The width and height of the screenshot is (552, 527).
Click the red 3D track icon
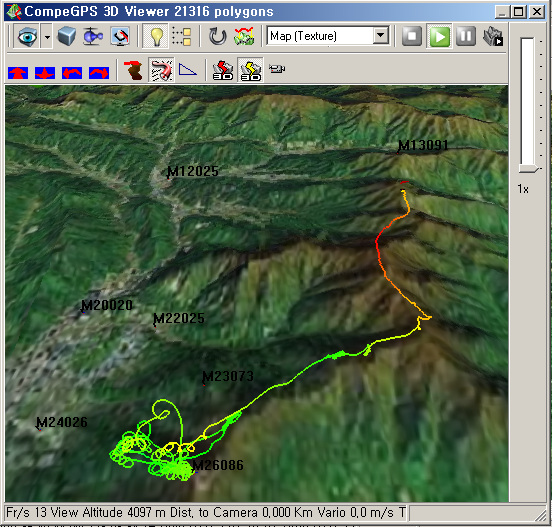pos(223,69)
